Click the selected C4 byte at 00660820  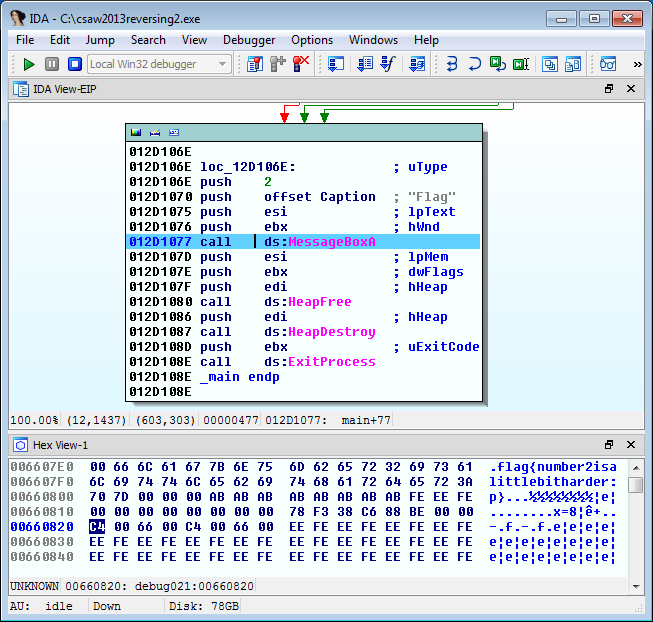click(x=97, y=527)
